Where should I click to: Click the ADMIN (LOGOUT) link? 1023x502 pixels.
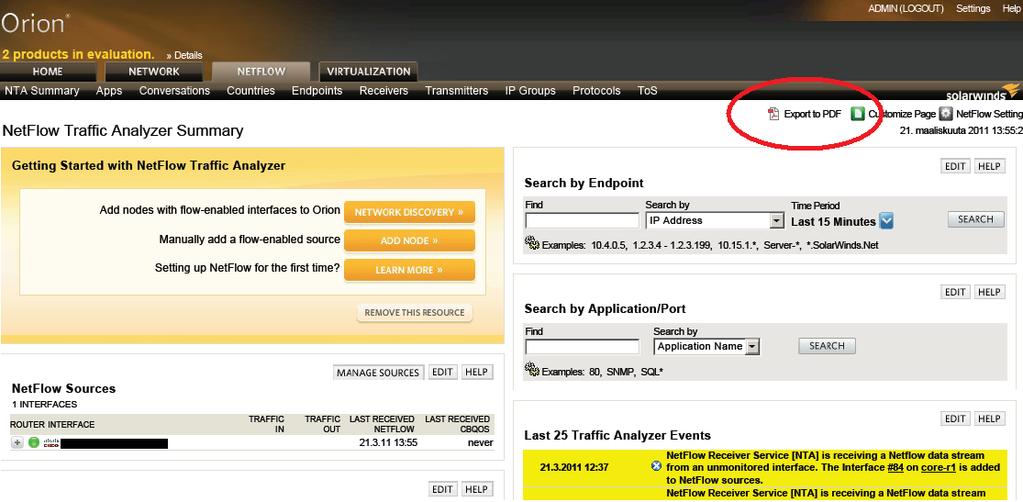tap(906, 8)
